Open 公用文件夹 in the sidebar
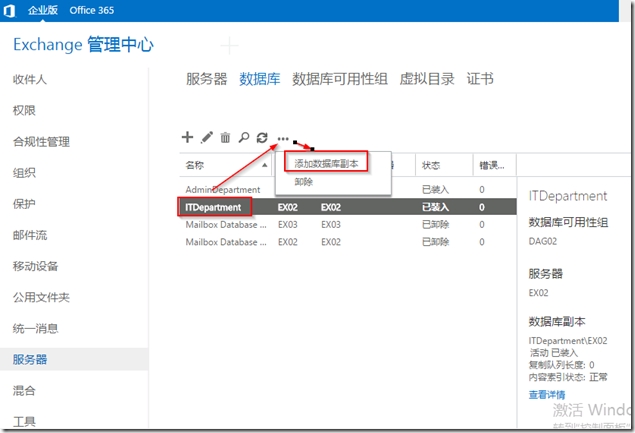The width and height of the screenshot is (635, 433). (x=41, y=297)
